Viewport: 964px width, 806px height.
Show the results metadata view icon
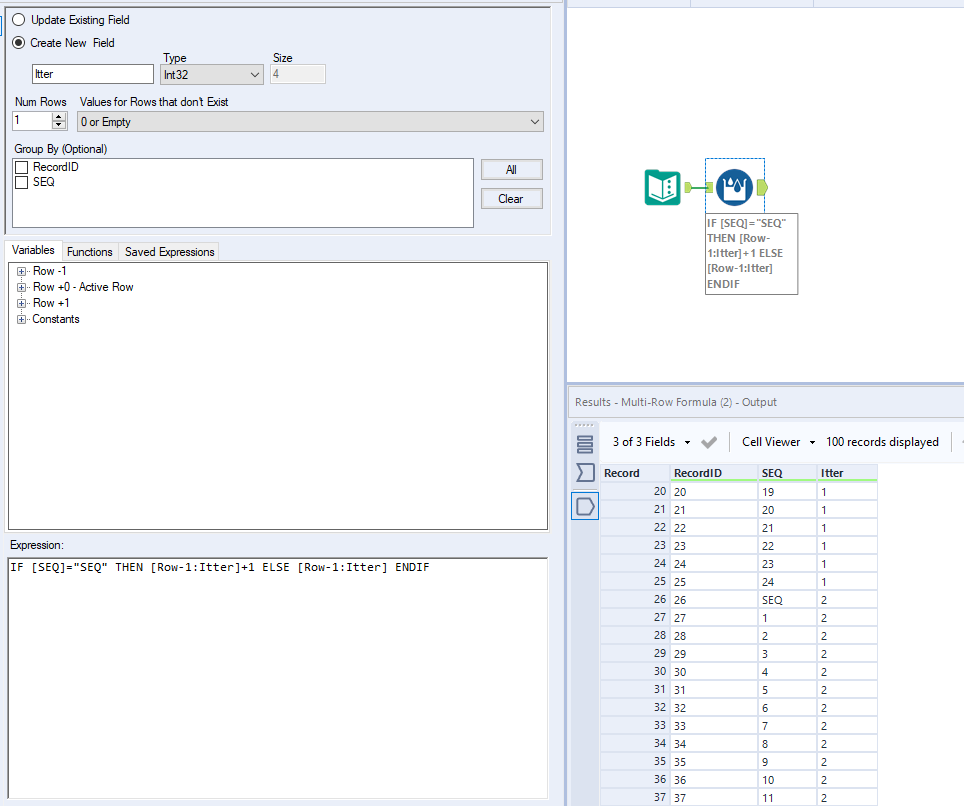(585, 443)
